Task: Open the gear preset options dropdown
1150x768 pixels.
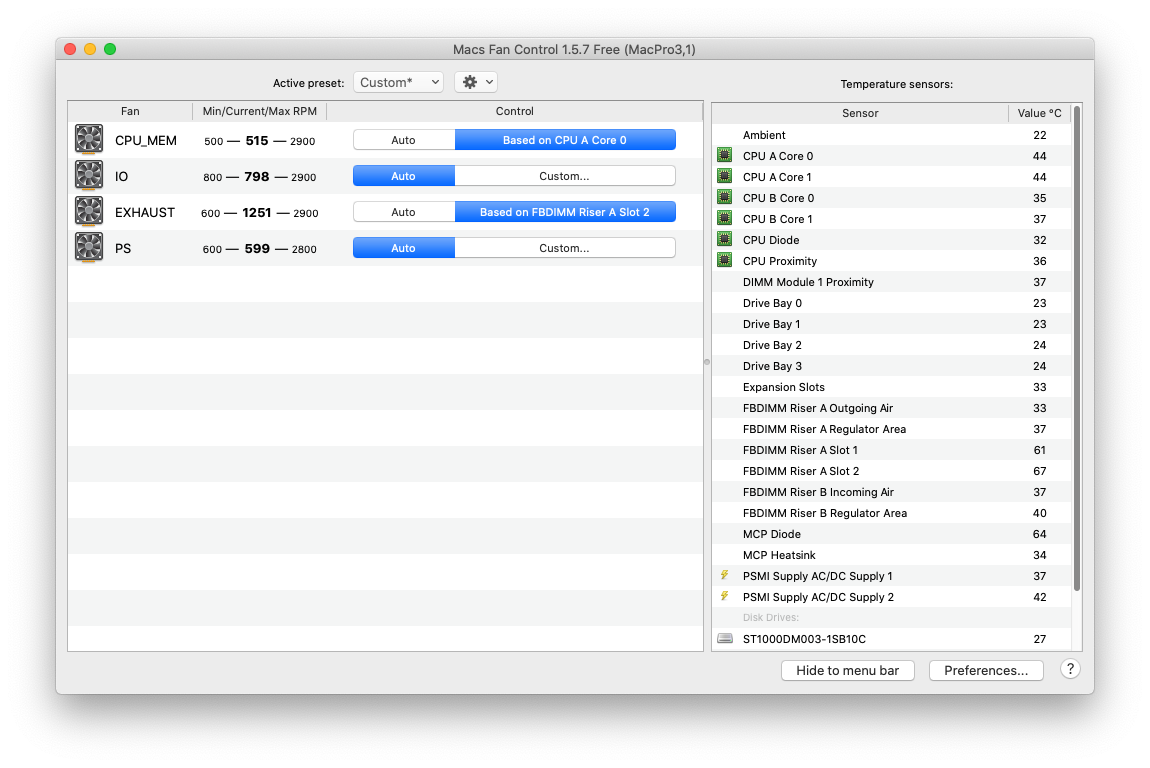Action: click(476, 82)
